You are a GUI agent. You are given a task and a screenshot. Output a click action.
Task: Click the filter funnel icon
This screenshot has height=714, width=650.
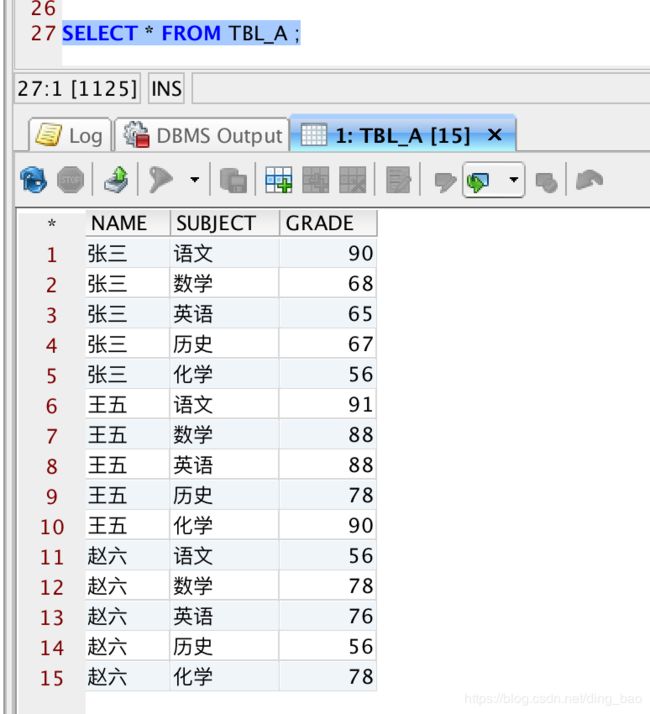161,180
